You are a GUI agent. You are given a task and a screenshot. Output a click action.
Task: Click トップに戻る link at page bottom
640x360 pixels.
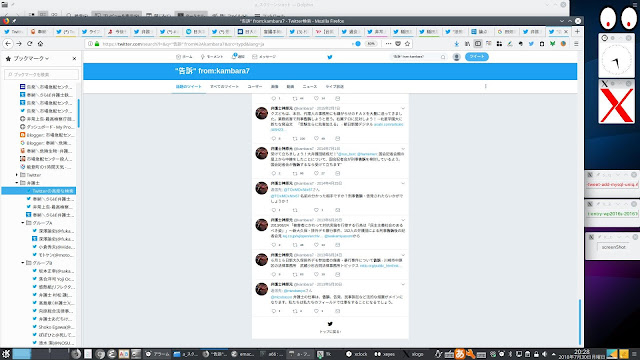coord(330,331)
